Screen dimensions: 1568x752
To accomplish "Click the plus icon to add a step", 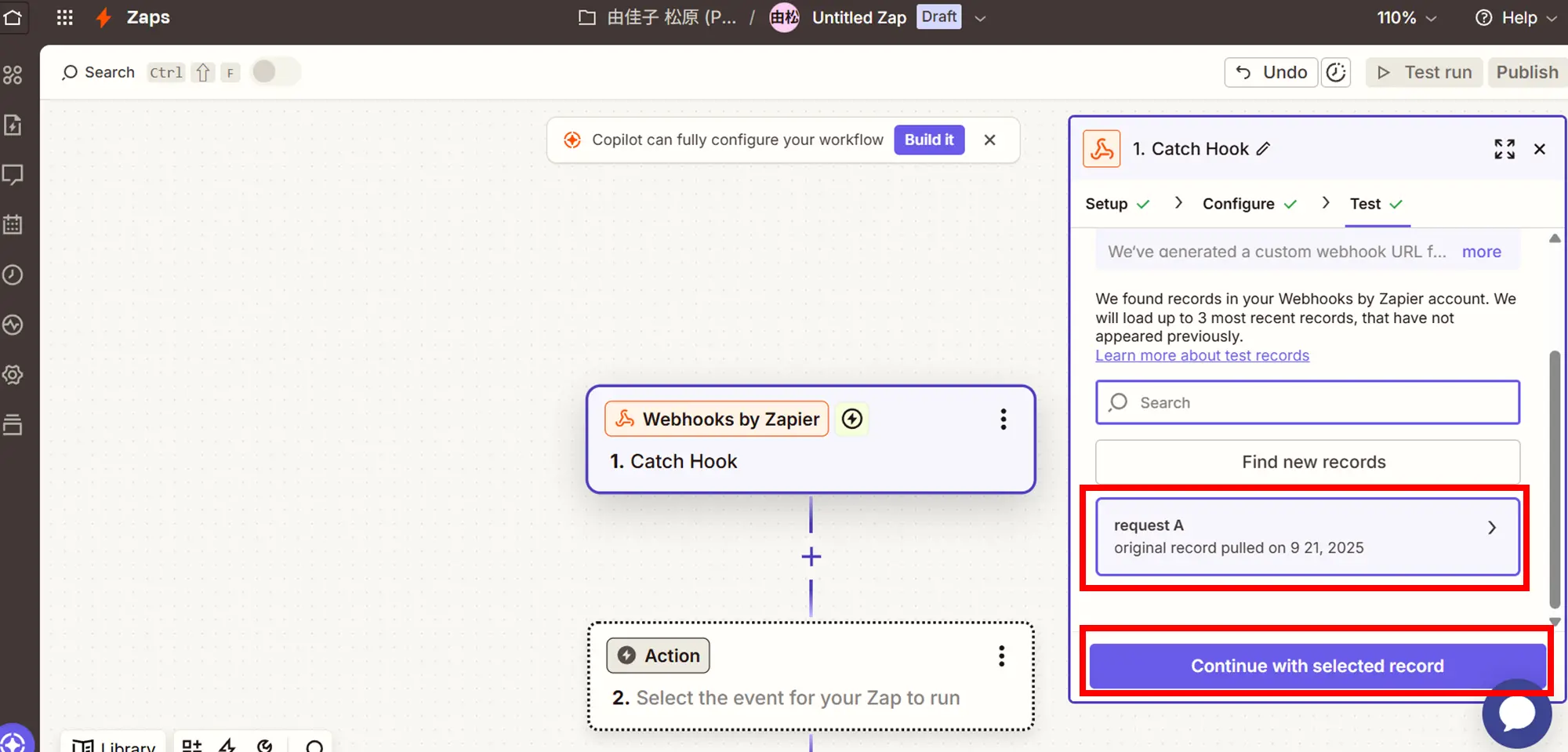I will 811,557.
